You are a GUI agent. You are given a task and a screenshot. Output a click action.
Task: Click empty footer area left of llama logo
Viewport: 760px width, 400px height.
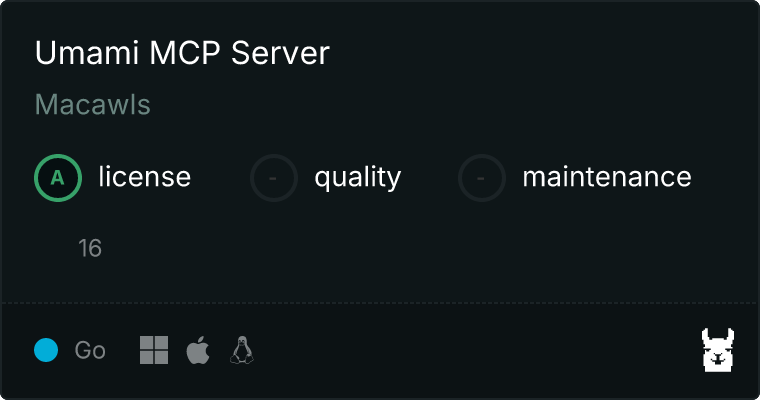coord(475,350)
